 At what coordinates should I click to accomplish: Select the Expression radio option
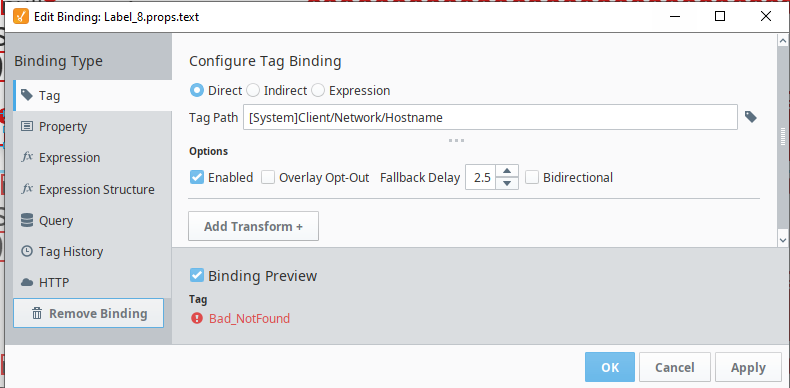[318, 91]
